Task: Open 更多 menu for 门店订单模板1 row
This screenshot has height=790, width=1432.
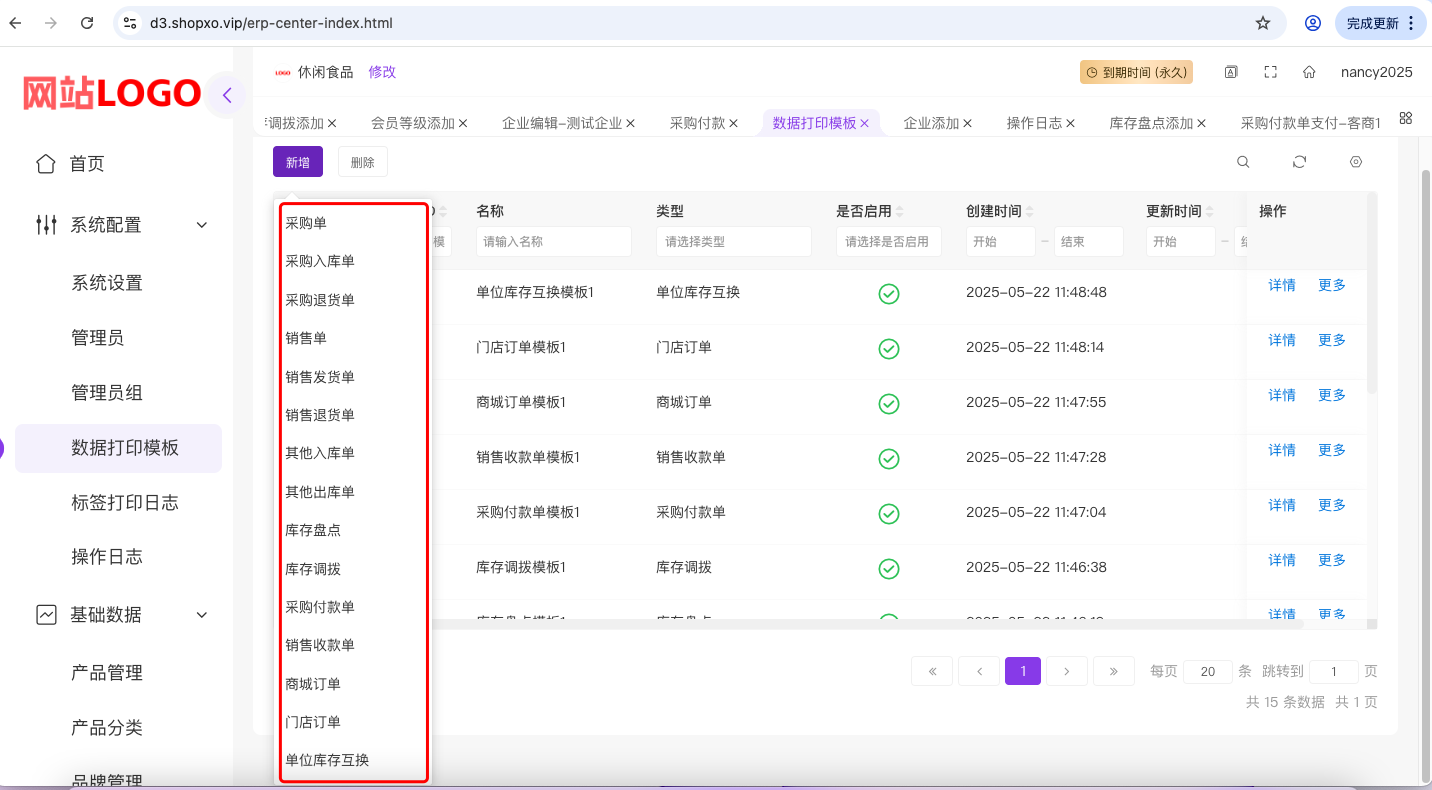Action: [1332, 340]
